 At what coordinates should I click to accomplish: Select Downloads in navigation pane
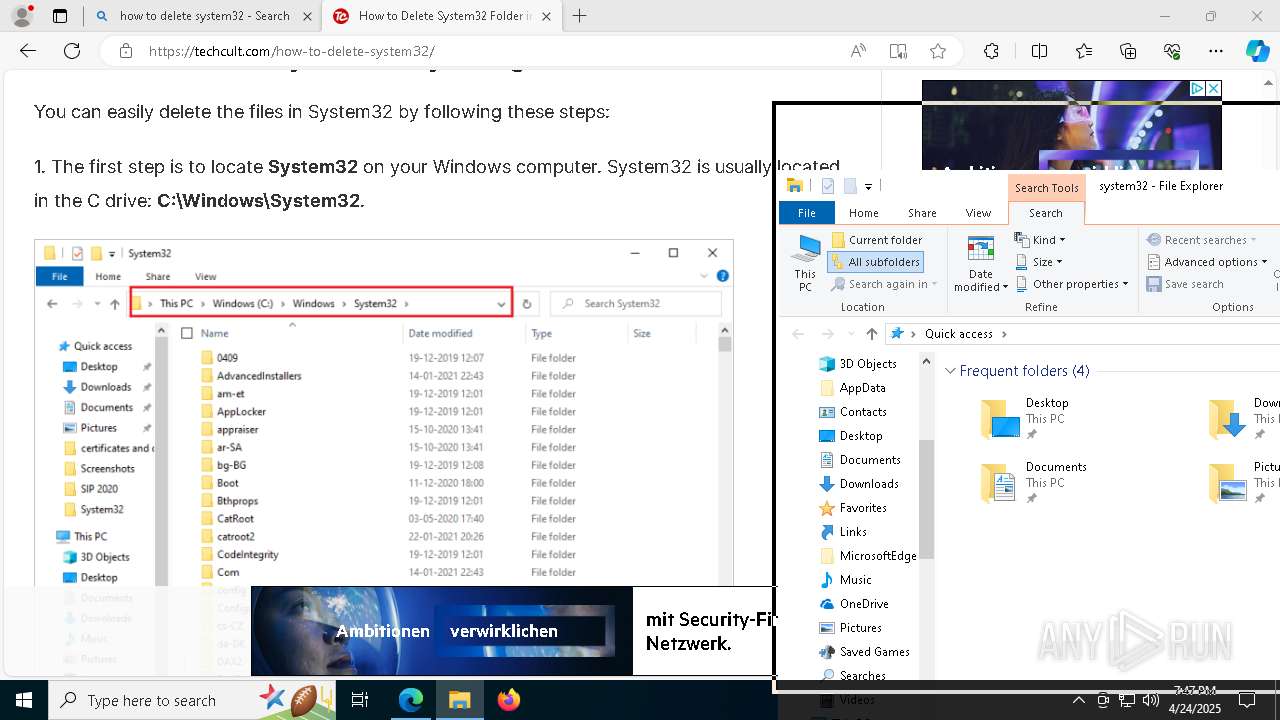[x=869, y=484]
